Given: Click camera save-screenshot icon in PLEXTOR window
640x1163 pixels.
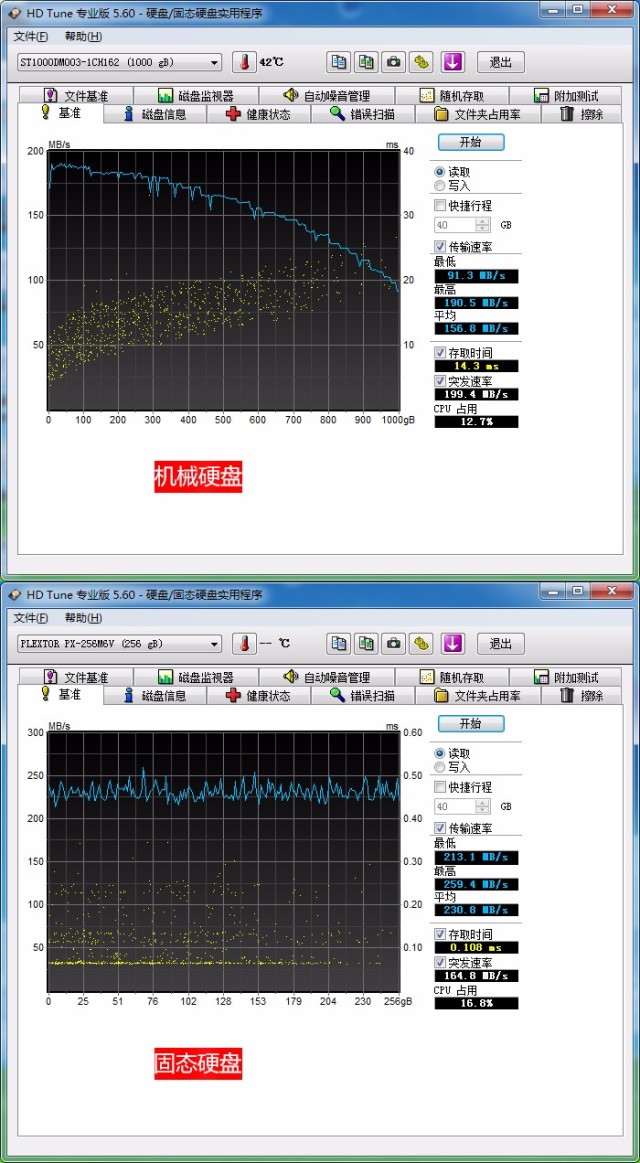Looking at the screenshot, I should (393, 643).
